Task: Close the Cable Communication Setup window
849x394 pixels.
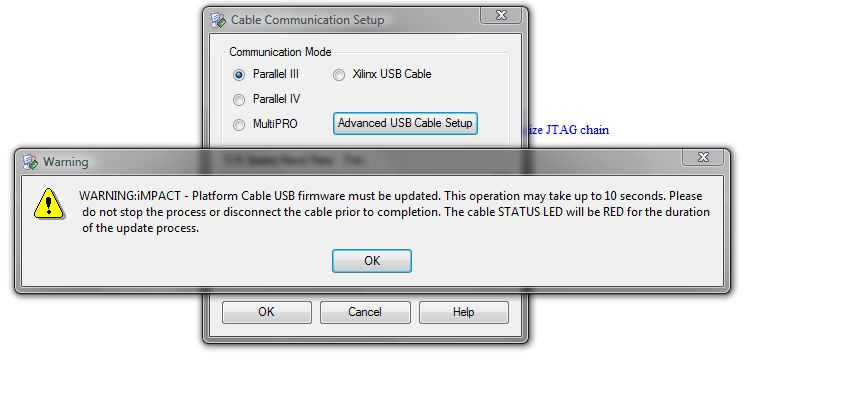Action: tap(501, 16)
